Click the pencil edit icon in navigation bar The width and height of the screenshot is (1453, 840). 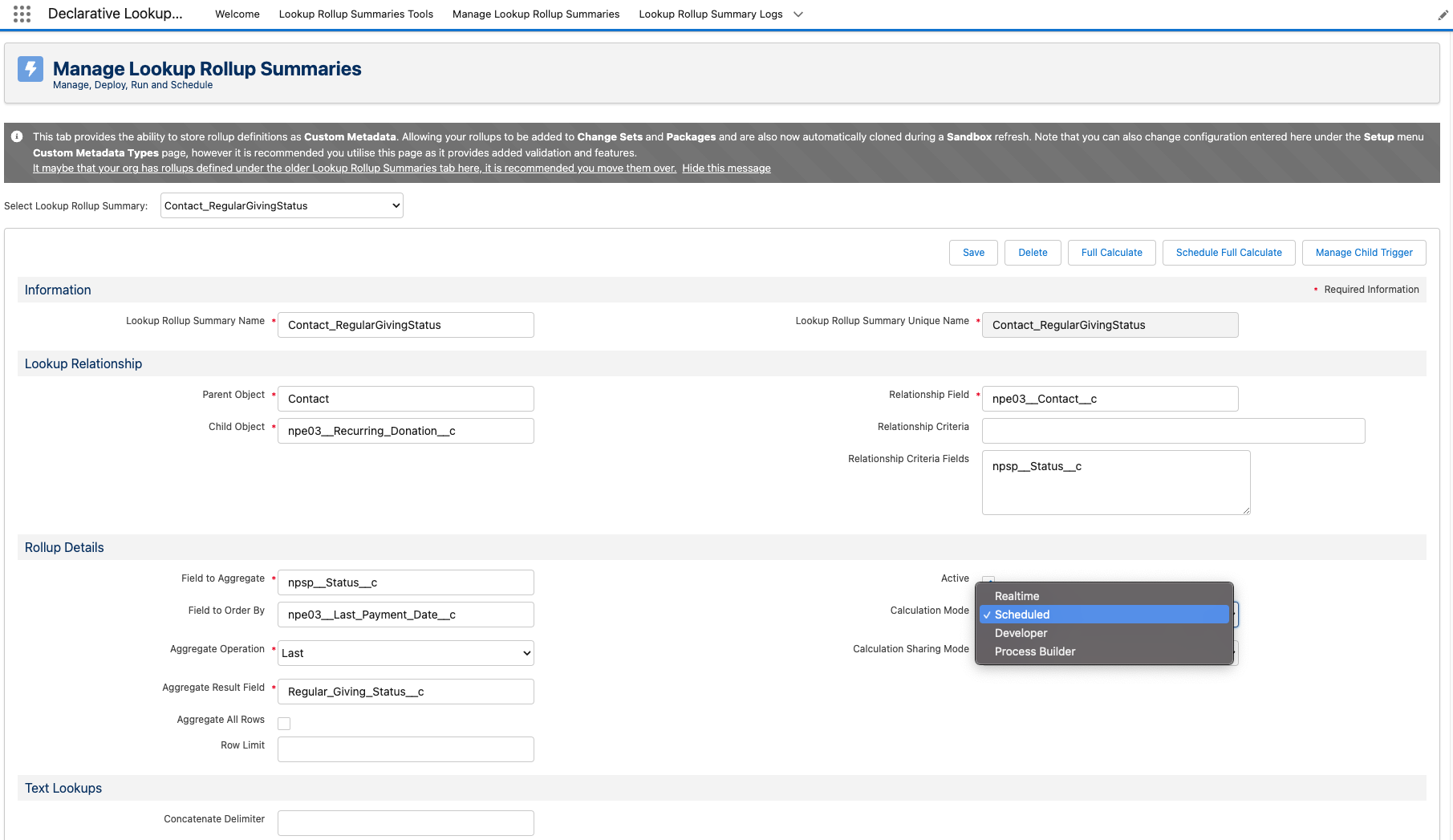coord(1443,14)
